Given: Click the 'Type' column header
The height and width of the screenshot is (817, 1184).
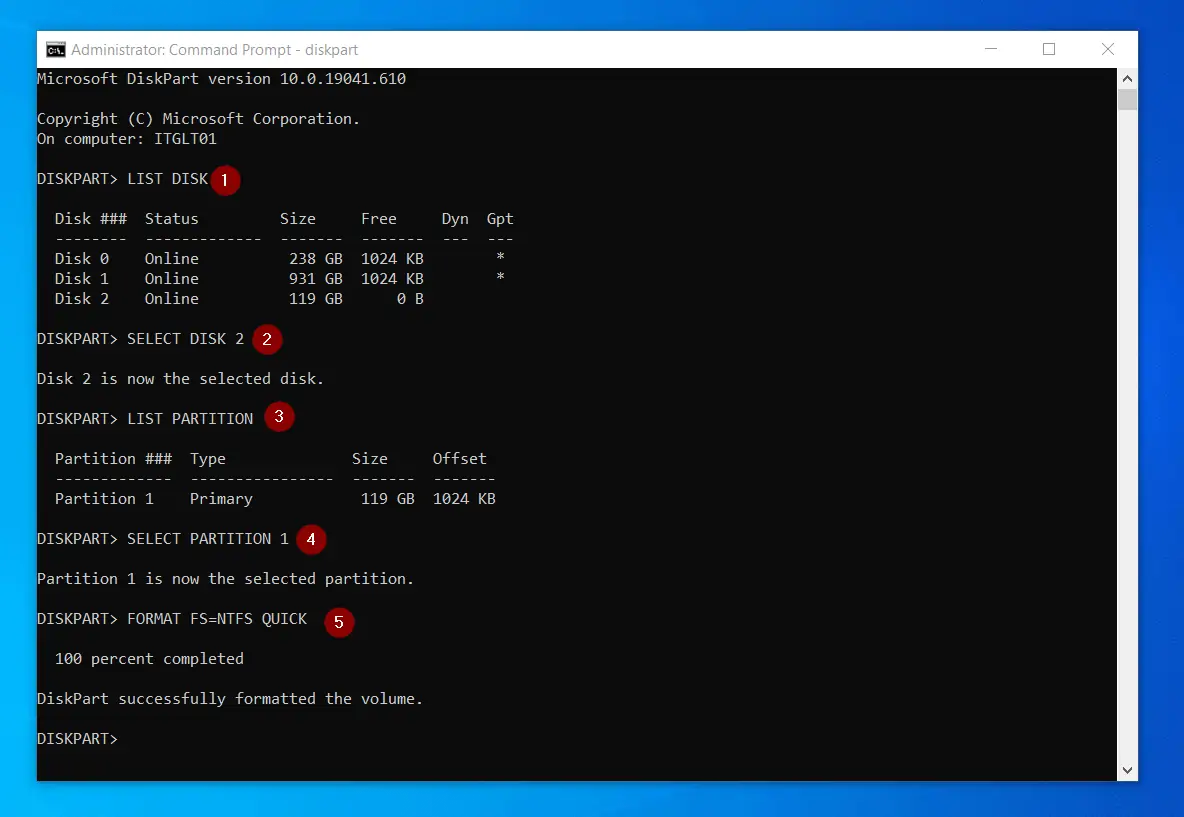Looking at the screenshot, I should tap(208, 459).
